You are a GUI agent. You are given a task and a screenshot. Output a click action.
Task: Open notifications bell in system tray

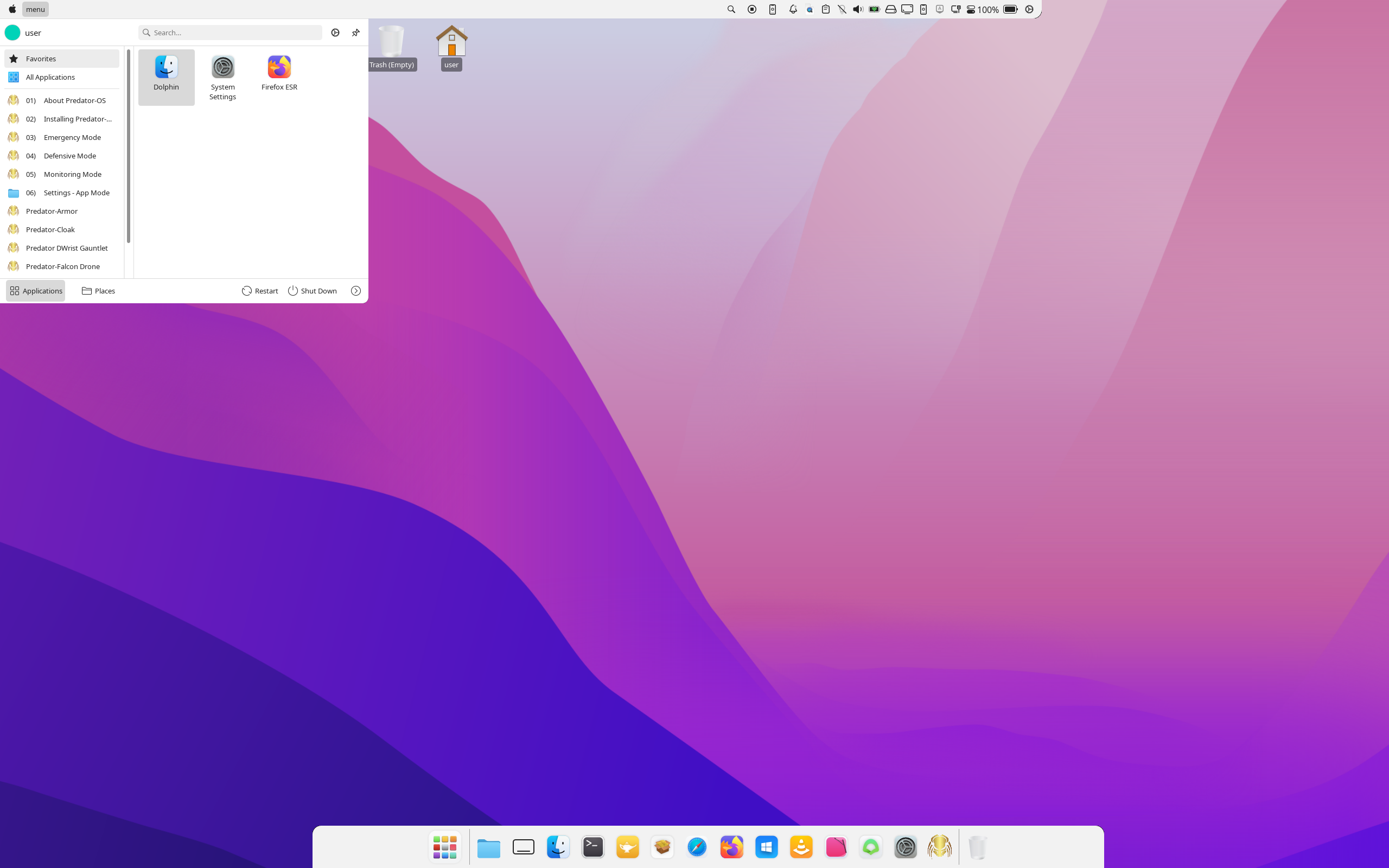click(793, 9)
